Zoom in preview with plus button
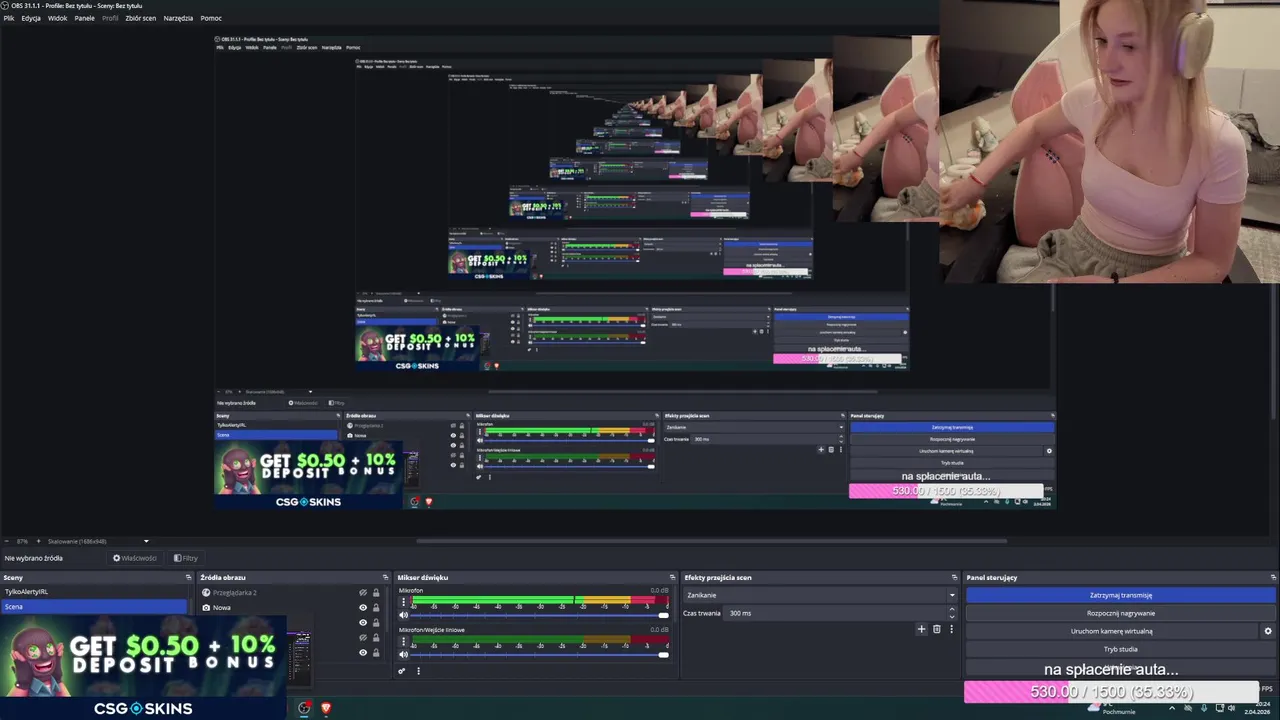 click(x=39, y=541)
